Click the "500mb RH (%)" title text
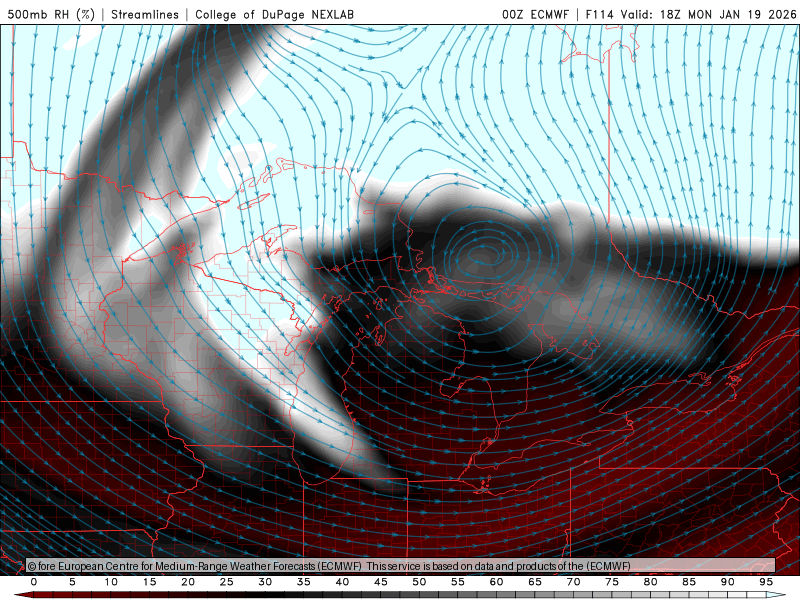Viewport: 800px width, 600px height. [51, 14]
